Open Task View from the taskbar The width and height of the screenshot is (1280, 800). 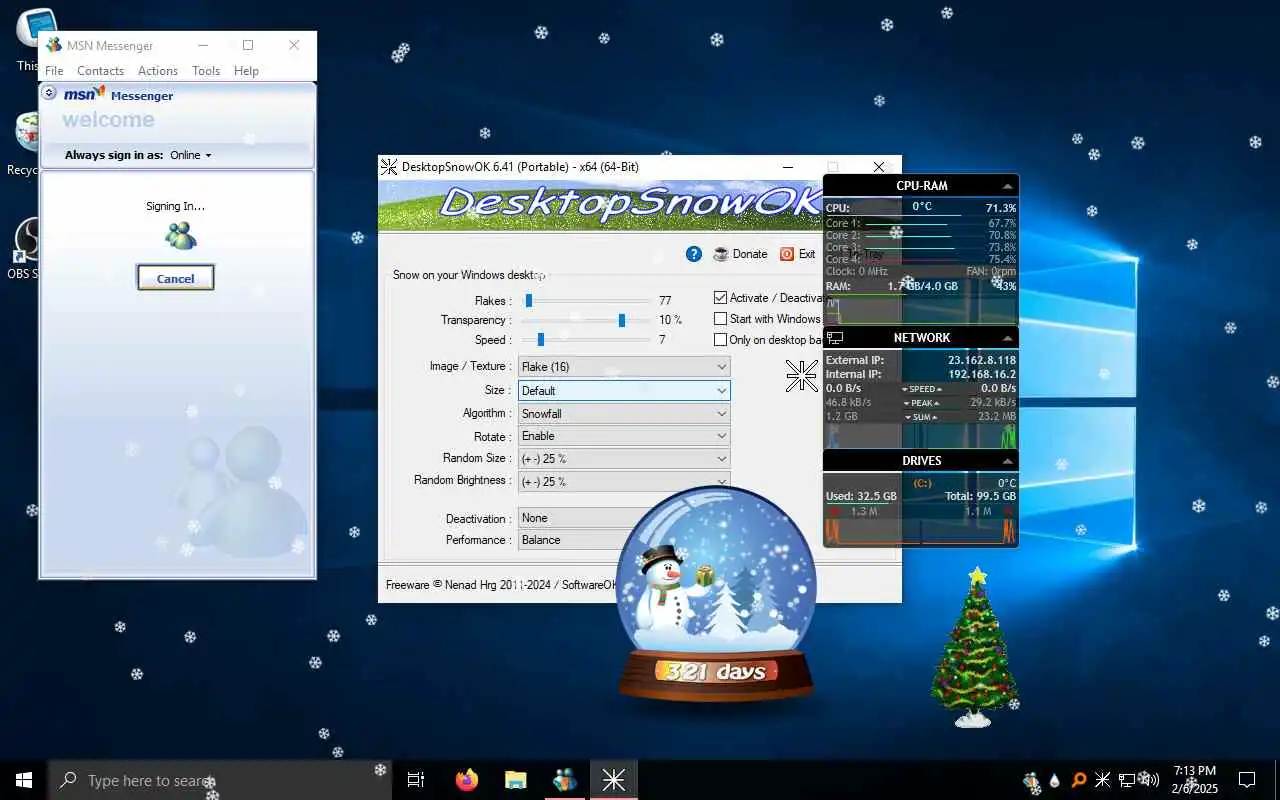point(416,780)
